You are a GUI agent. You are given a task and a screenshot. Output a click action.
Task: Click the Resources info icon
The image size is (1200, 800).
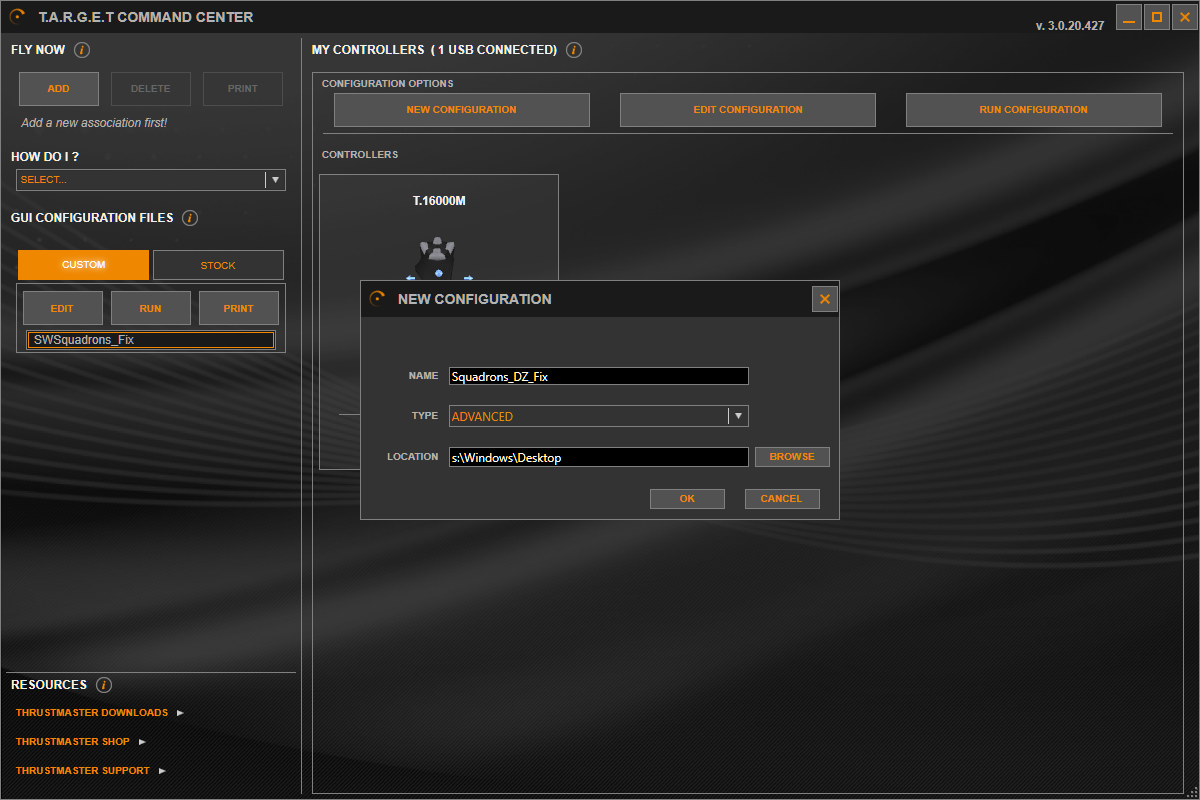click(104, 685)
